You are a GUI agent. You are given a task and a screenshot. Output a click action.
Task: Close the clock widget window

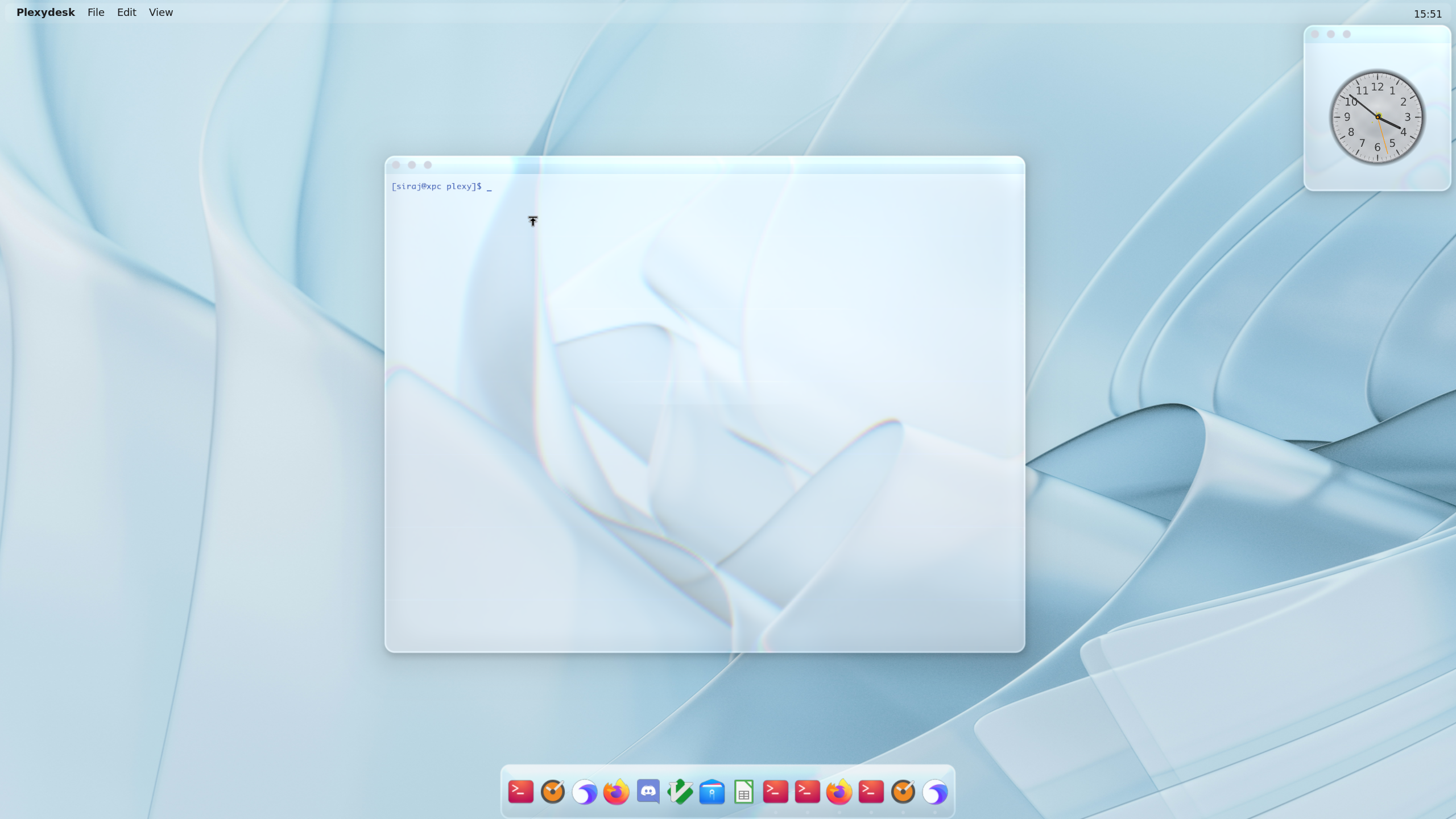1315,34
